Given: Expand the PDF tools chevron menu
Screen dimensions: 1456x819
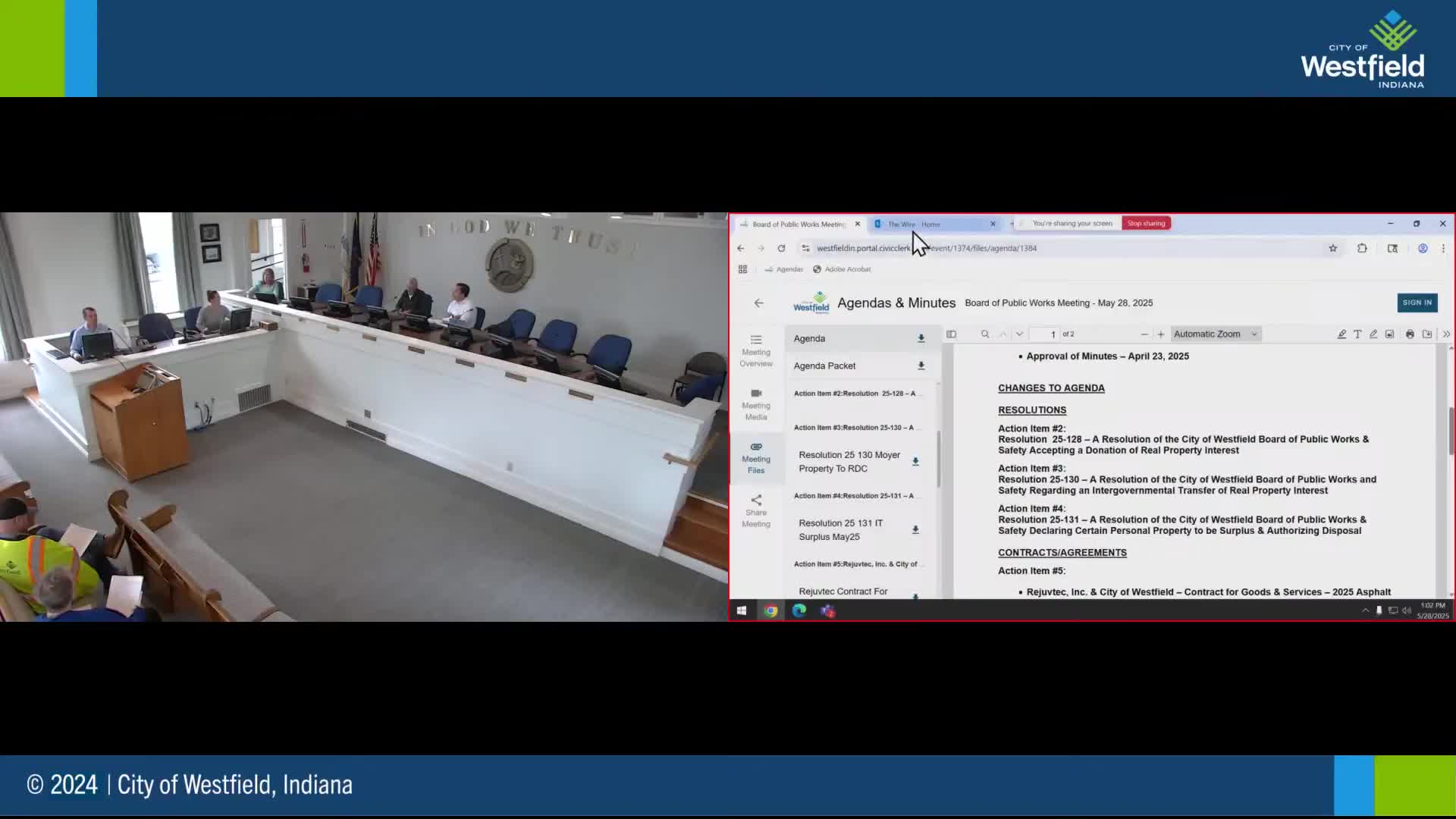Looking at the screenshot, I should pos(1445,334).
